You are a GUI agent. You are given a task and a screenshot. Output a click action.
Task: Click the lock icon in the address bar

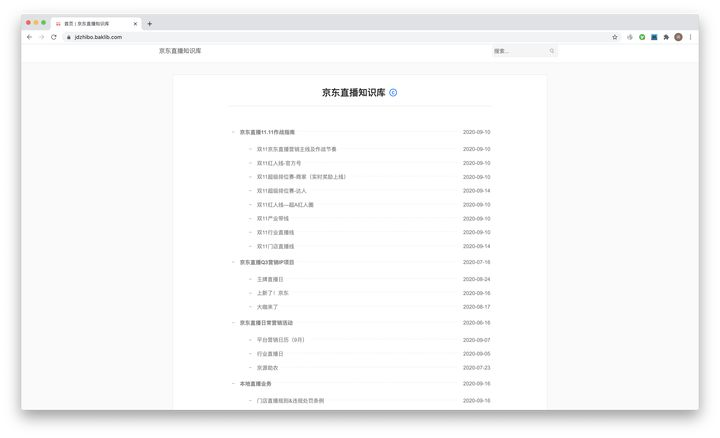point(68,37)
